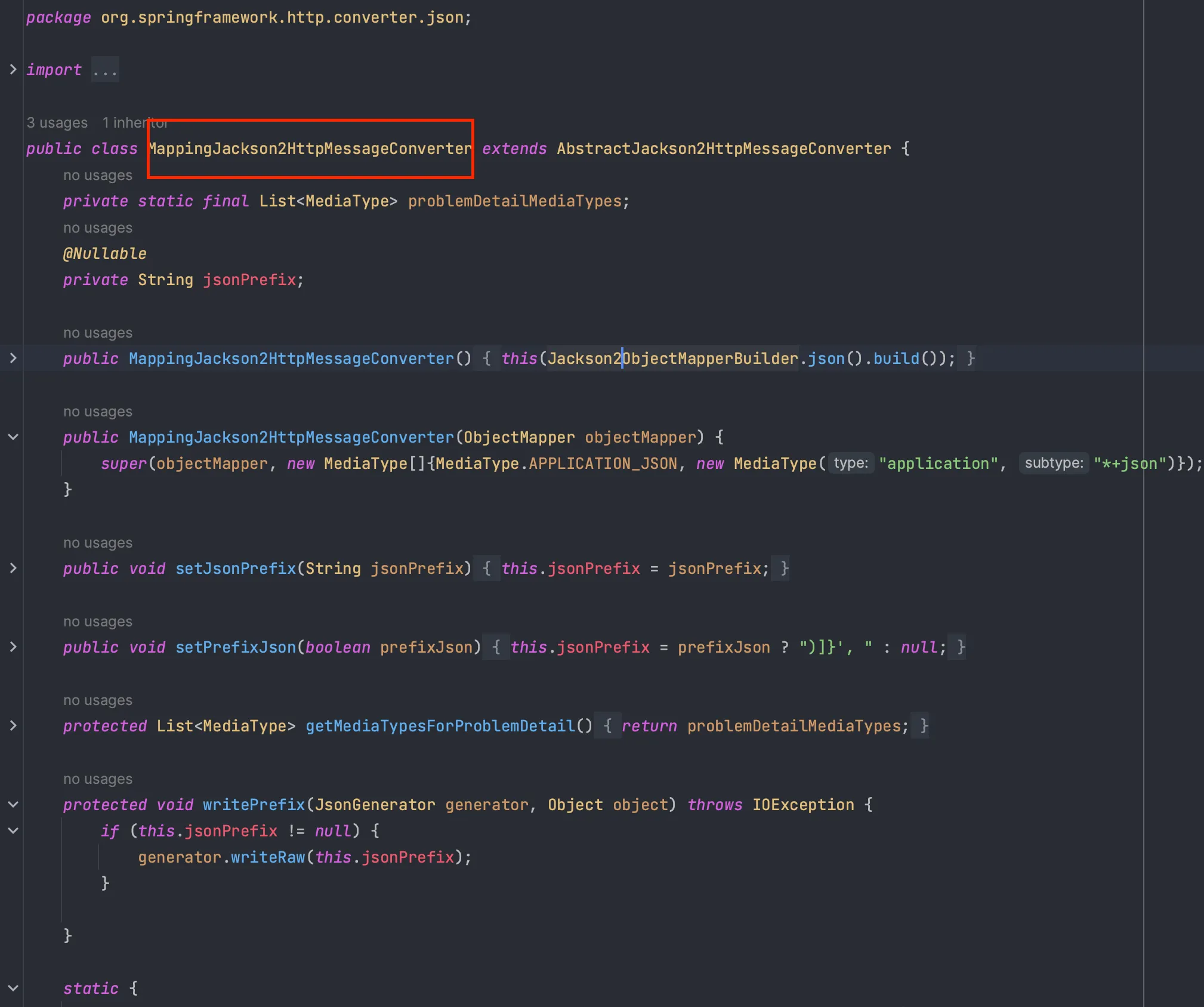This screenshot has width=1204, height=1007.
Task: Click the folded import ellipsis placeholder
Action: [106, 70]
